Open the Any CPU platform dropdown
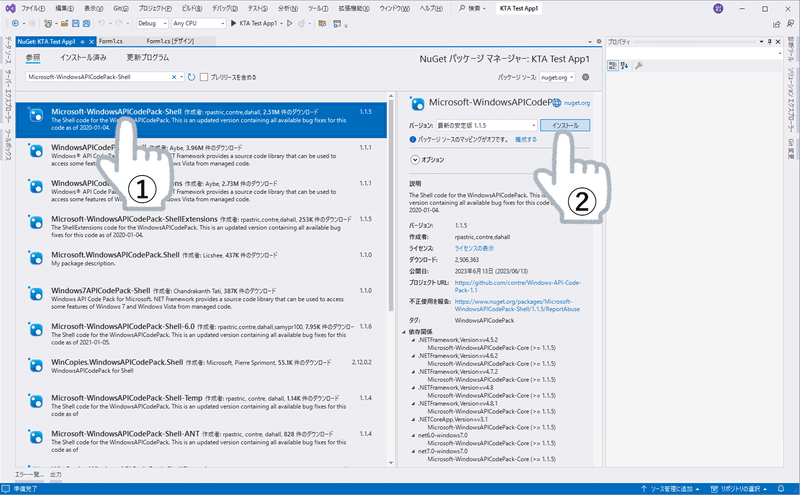This screenshot has height=495, width=800. (x=198, y=23)
